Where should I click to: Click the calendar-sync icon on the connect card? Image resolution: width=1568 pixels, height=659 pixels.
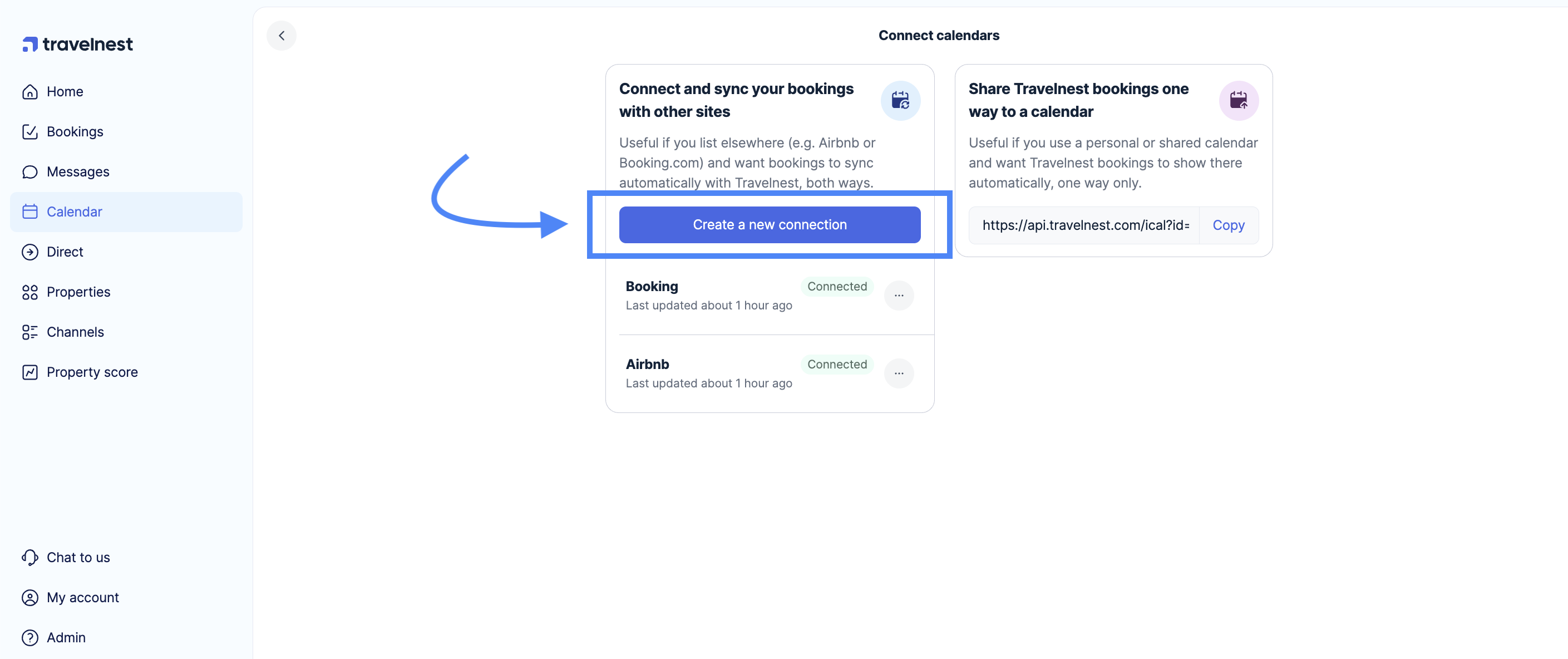point(900,101)
